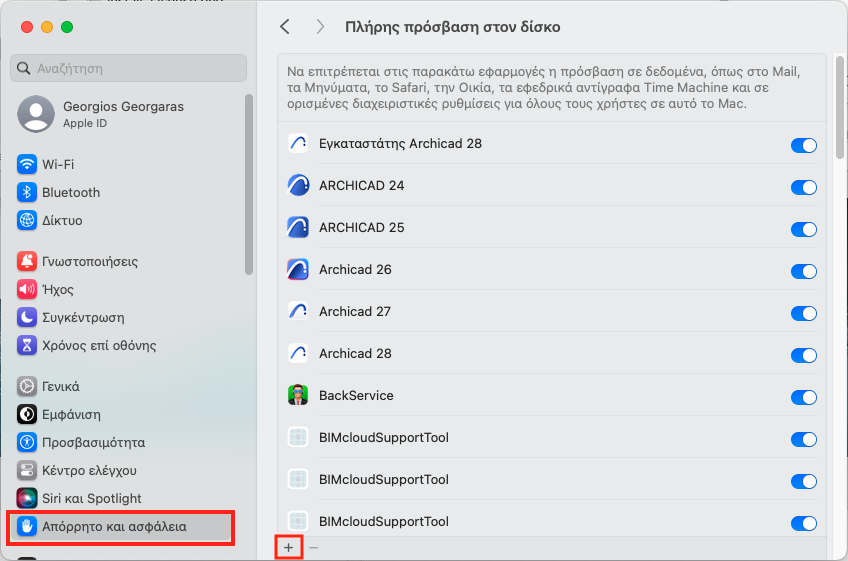
Task: Click the Πλήρης πρόσβαση στον δίσκο title
Action: point(453,27)
